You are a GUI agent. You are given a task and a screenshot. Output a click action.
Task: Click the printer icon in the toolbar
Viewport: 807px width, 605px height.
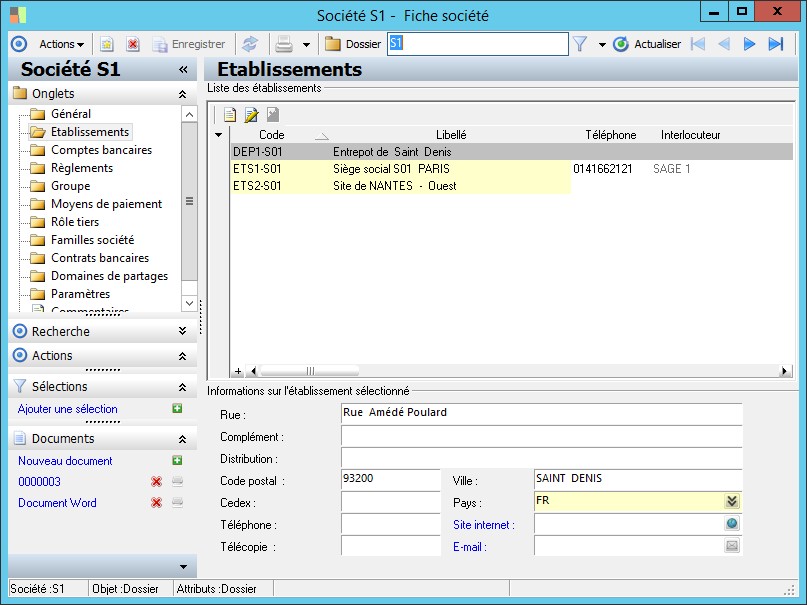284,44
